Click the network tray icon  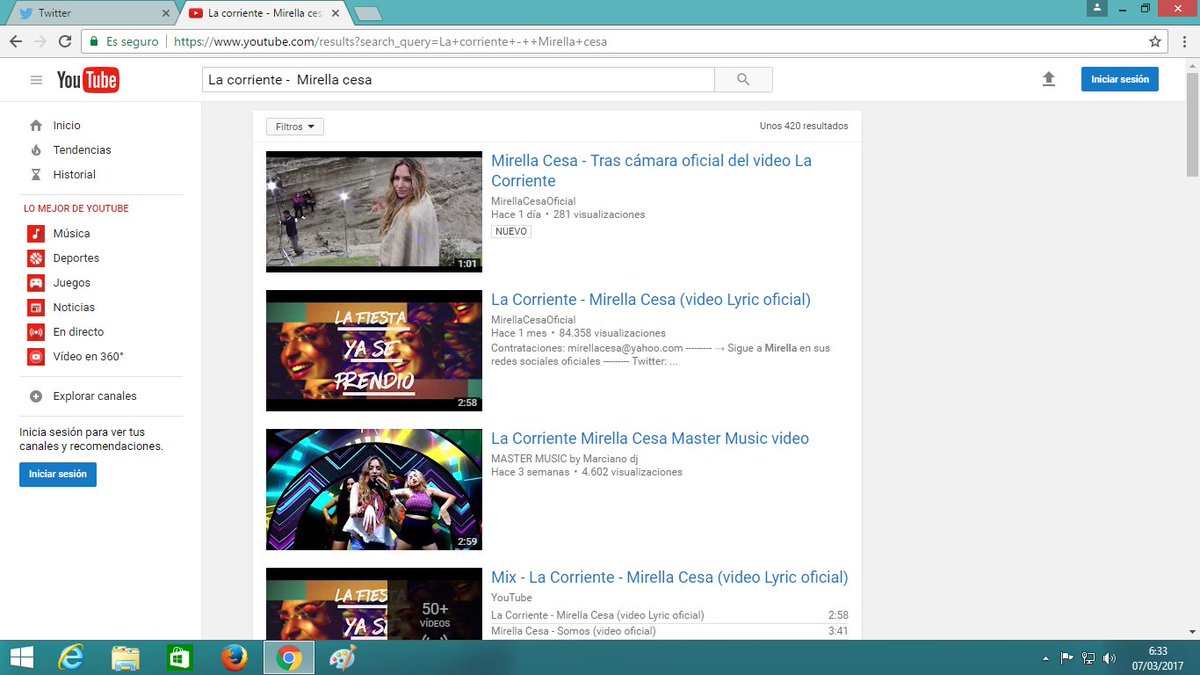point(1088,658)
